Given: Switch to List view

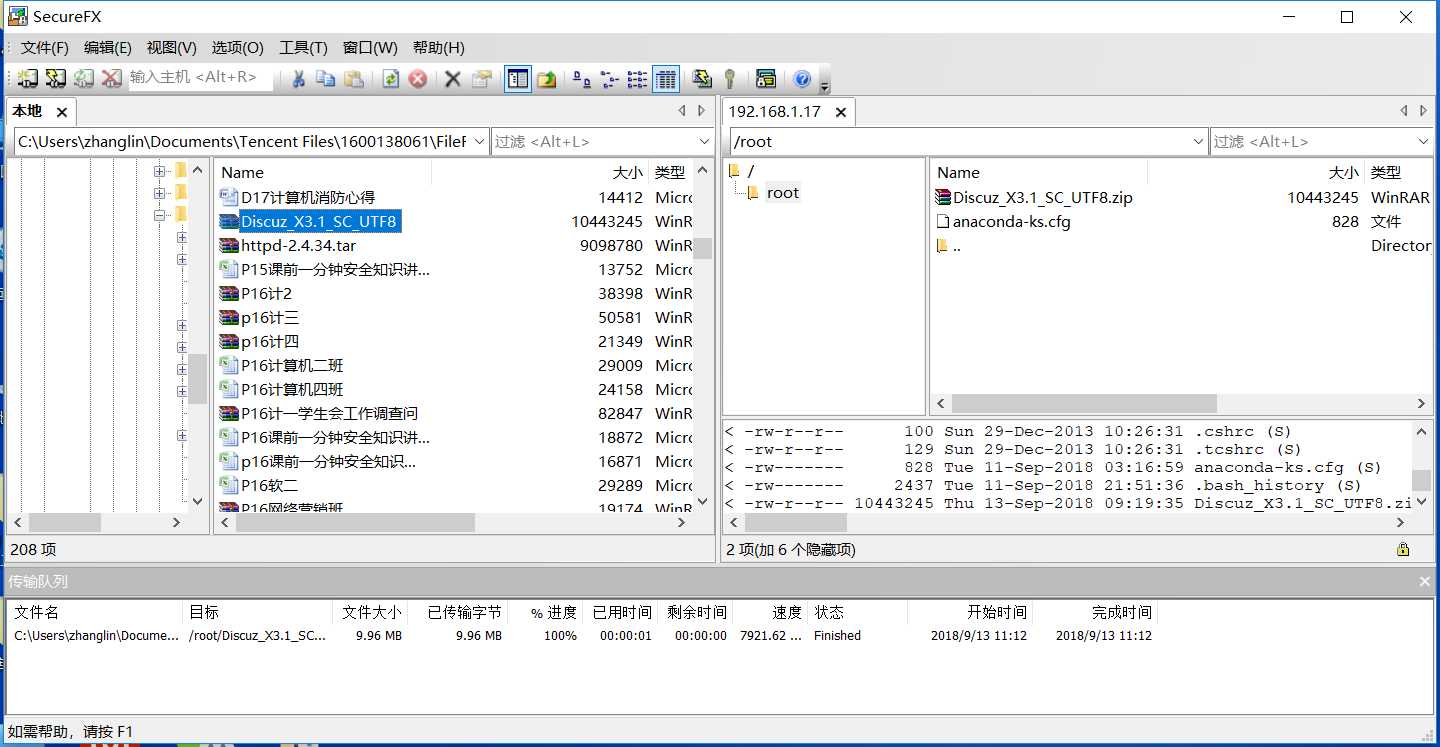Looking at the screenshot, I should click(x=637, y=78).
